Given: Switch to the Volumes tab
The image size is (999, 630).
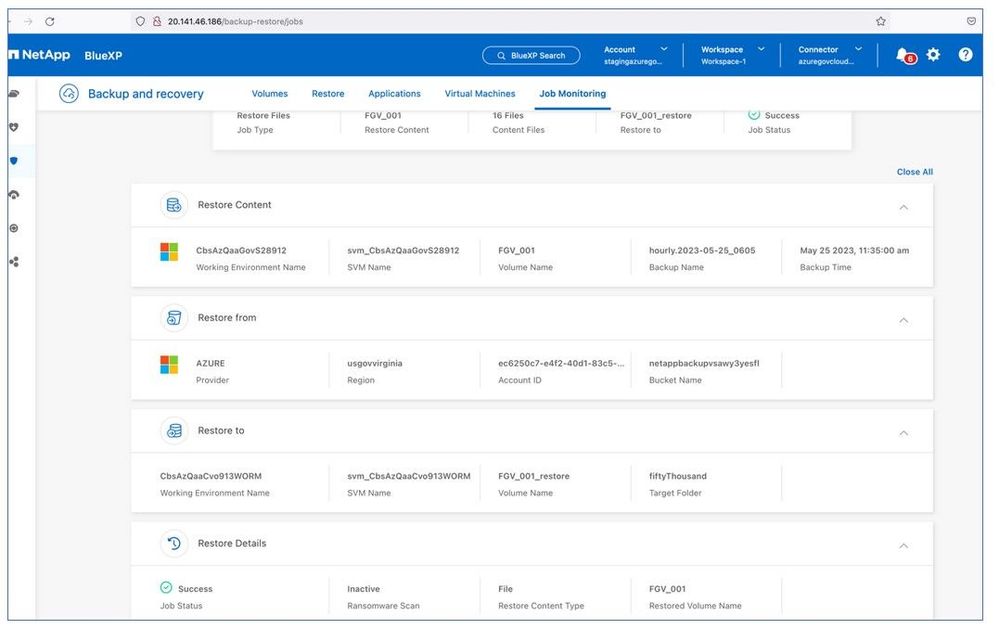Looking at the screenshot, I should (269, 94).
